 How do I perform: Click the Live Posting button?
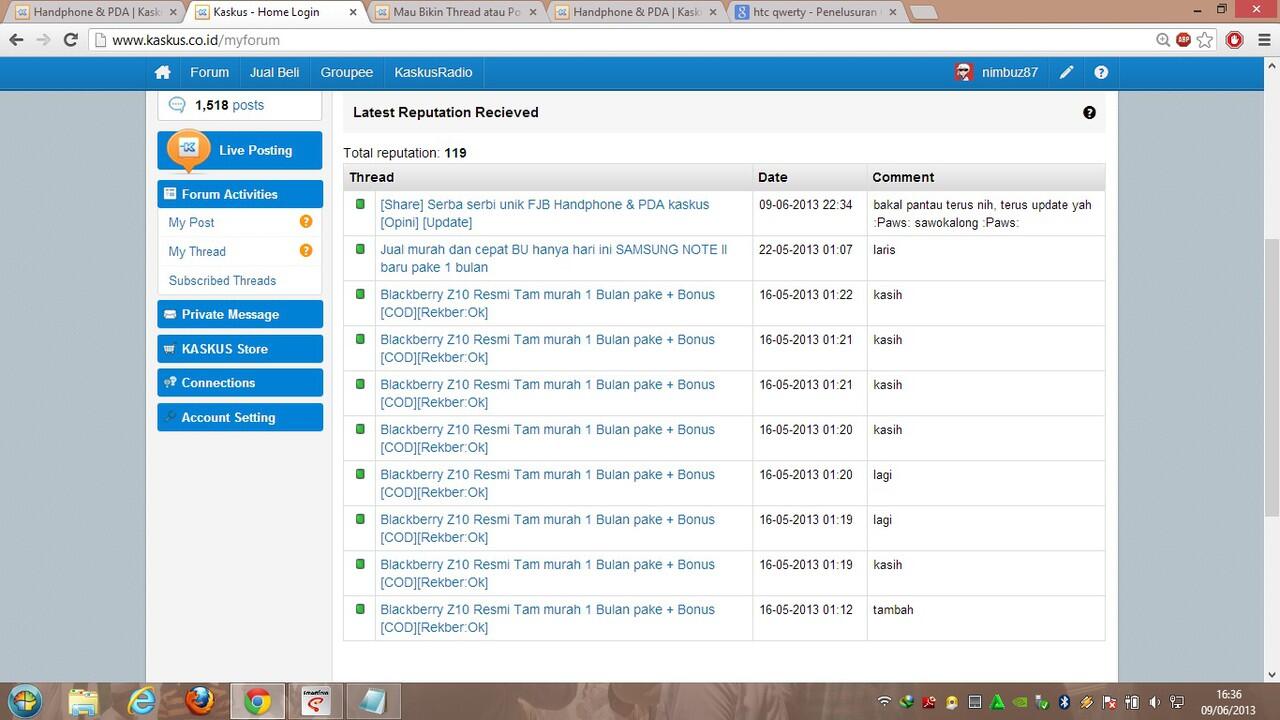coord(240,150)
